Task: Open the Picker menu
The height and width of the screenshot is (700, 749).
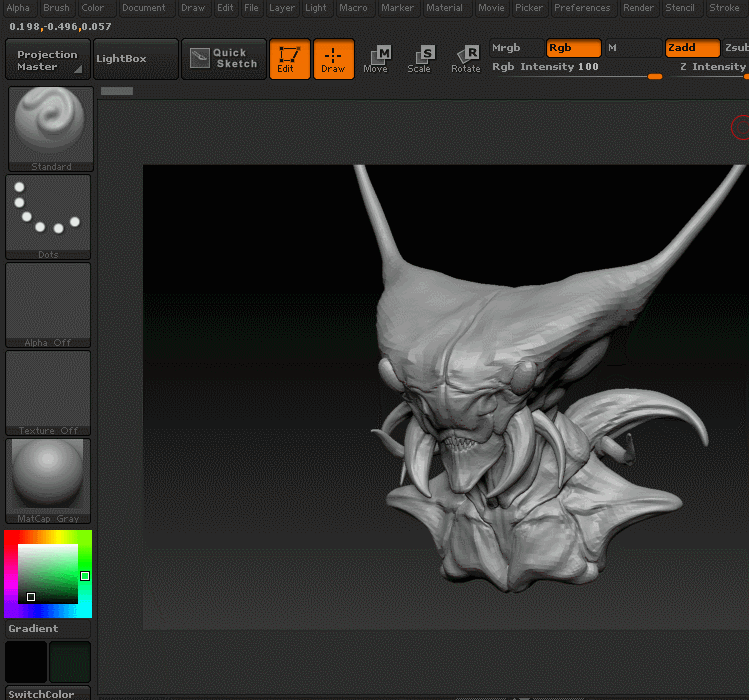Action: click(x=529, y=8)
